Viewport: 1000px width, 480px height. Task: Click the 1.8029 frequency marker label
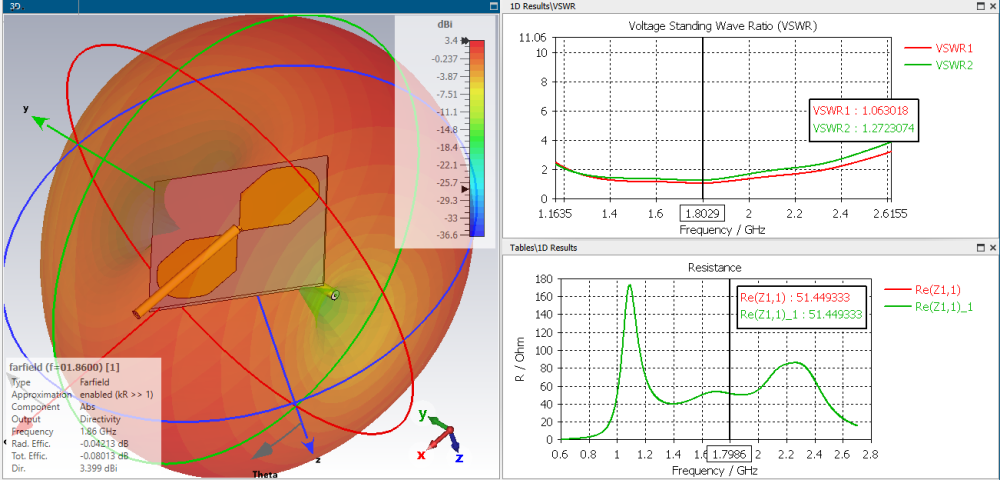(703, 213)
